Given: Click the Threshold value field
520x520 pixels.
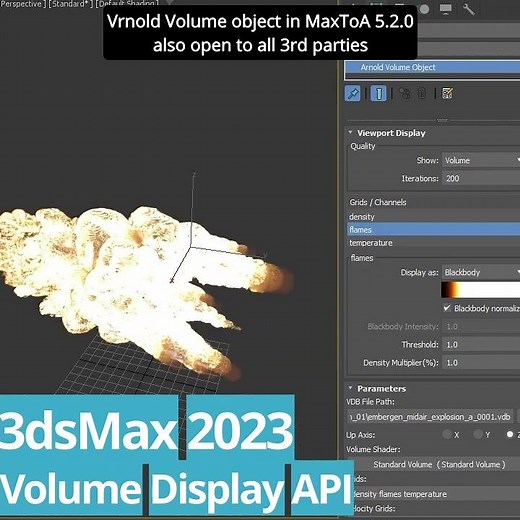Looking at the screenshot, I should click(x=481, y=345).
